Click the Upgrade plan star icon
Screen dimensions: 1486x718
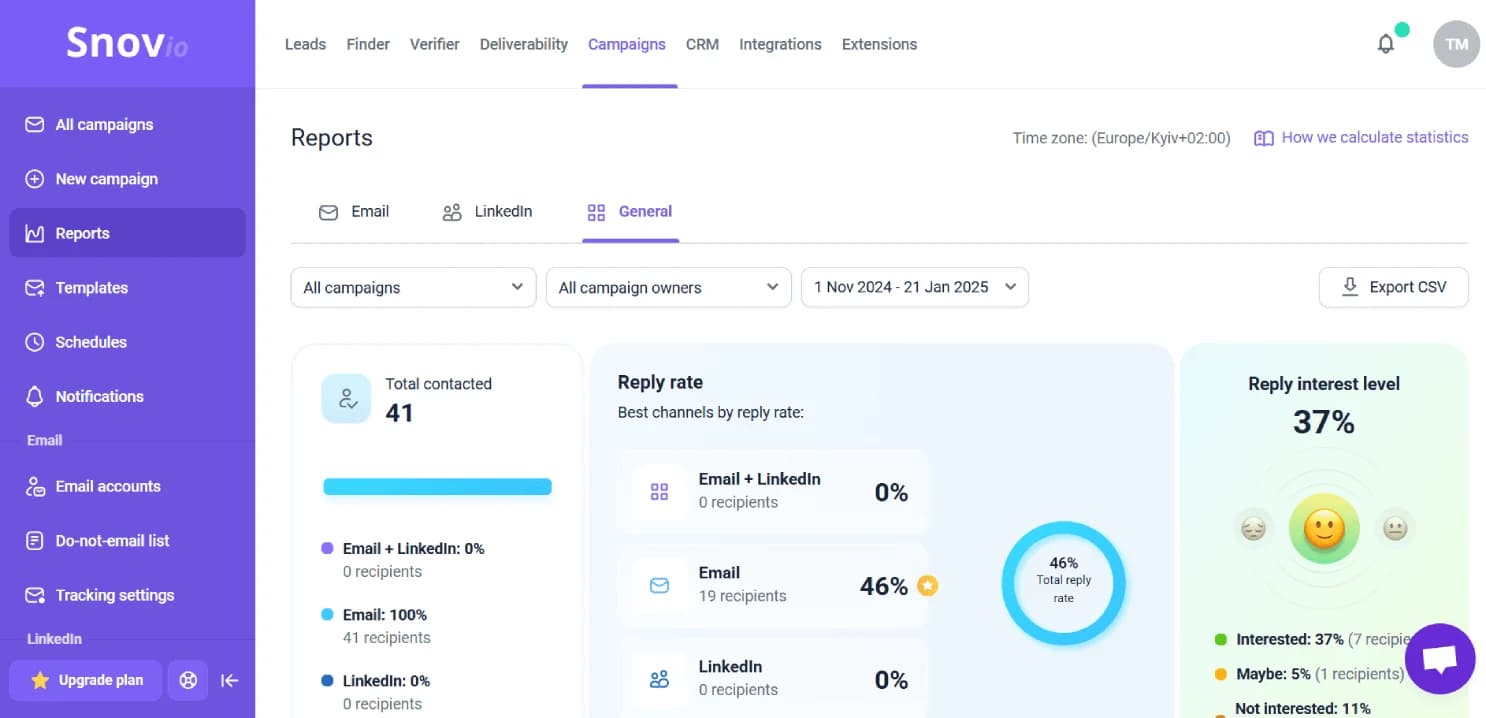[40, 680]
